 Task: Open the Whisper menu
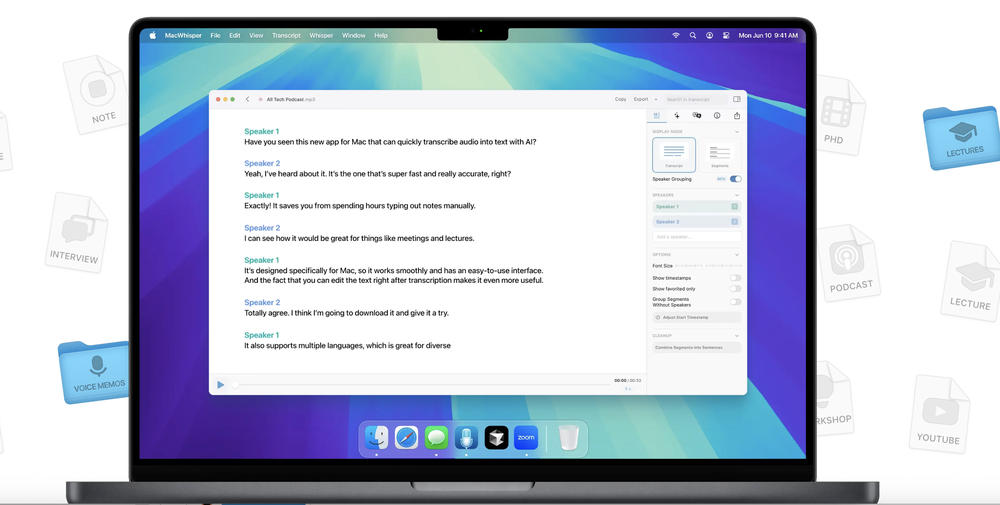point(321,36)
